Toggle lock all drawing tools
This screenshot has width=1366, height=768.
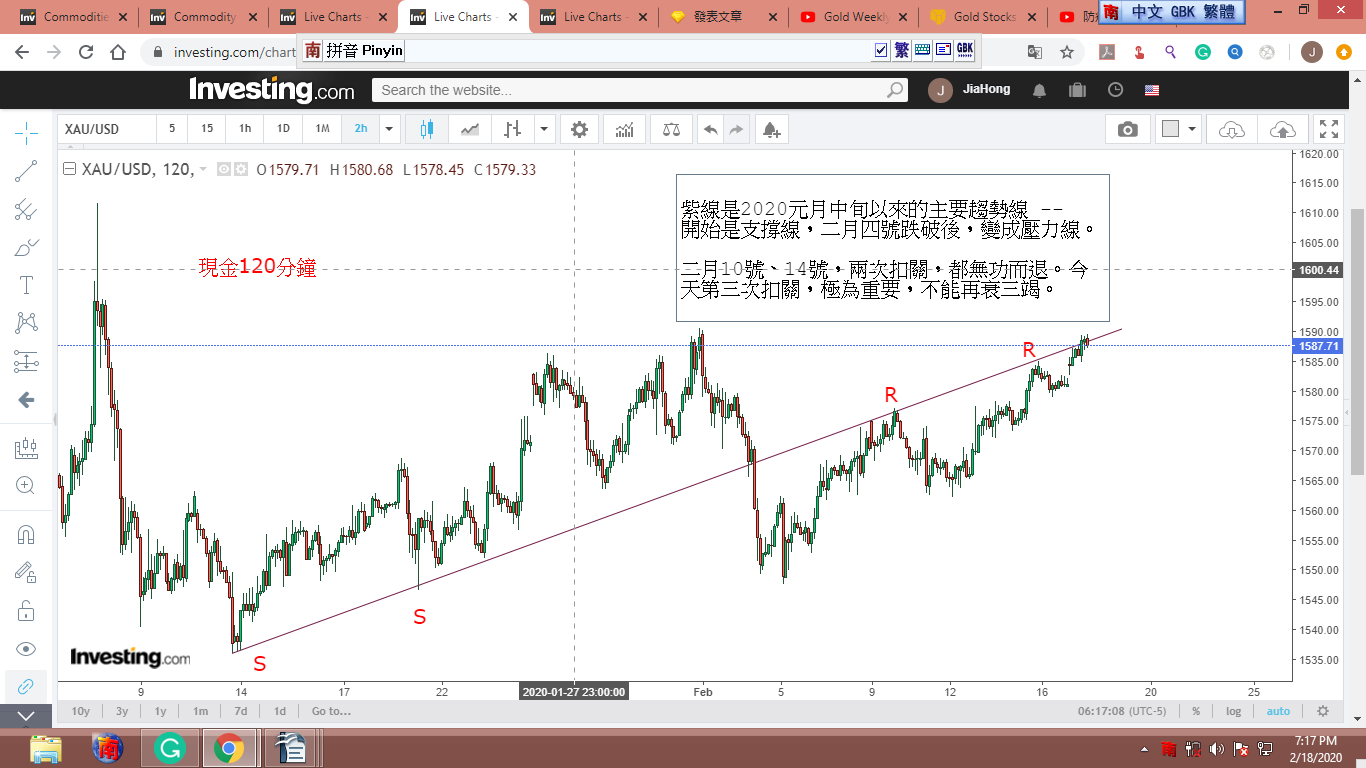pyautogui.click(x=26, y=610)
